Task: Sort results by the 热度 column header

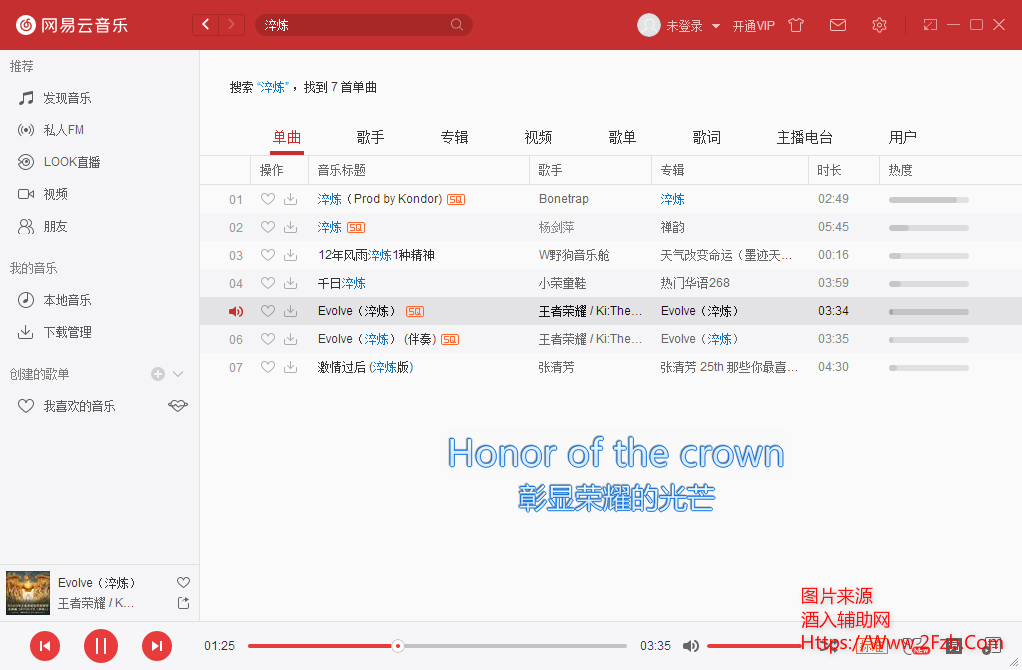Action: coord(901,170)
